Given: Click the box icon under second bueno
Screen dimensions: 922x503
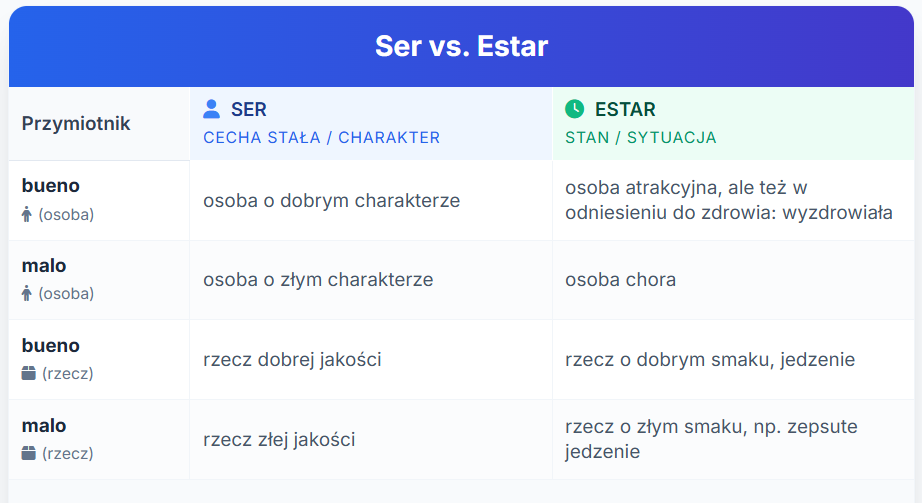Looking at the screenshot, I should point(28,373).
